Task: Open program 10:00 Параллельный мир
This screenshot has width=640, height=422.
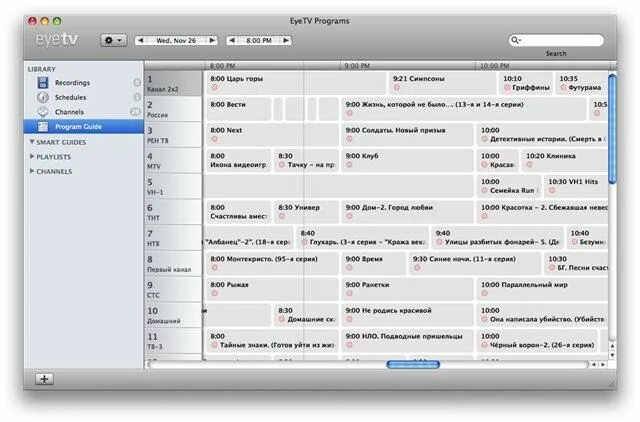Action: [542, 289]
